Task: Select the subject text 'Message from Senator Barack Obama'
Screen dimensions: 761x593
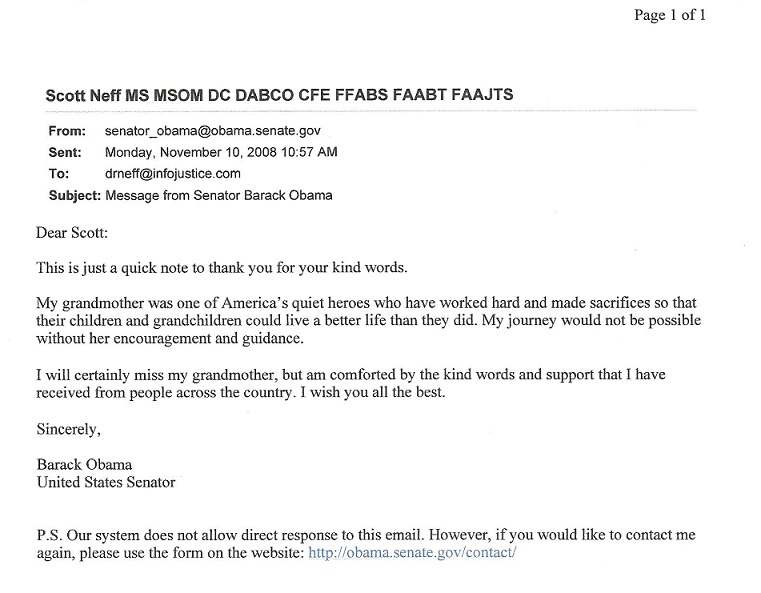Action: [219, 195]
